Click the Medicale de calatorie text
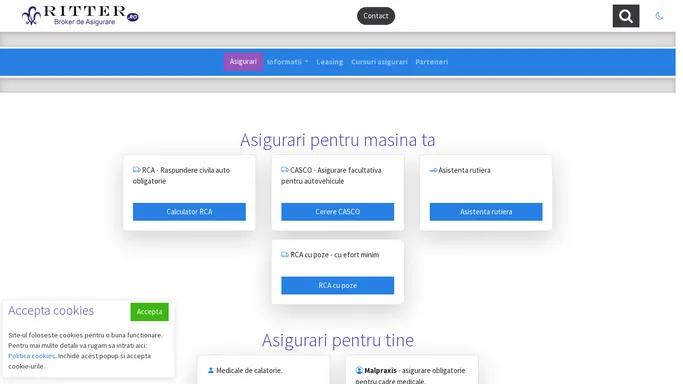 [x=249, y=371]
